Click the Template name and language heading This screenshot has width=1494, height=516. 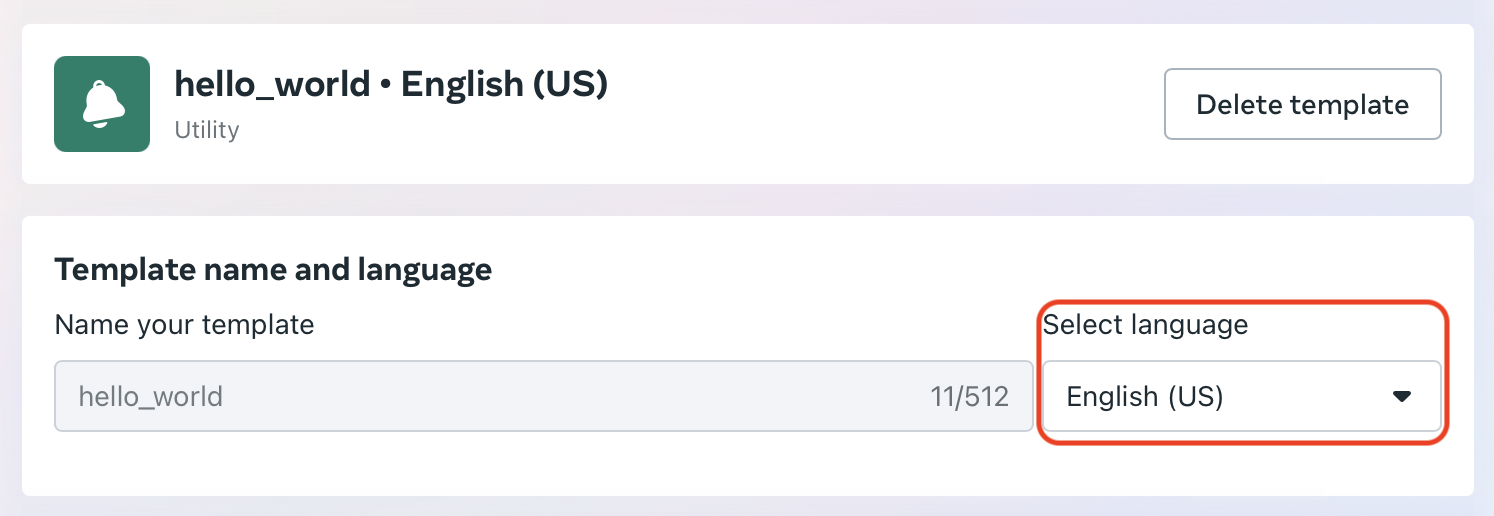point(273,269)
